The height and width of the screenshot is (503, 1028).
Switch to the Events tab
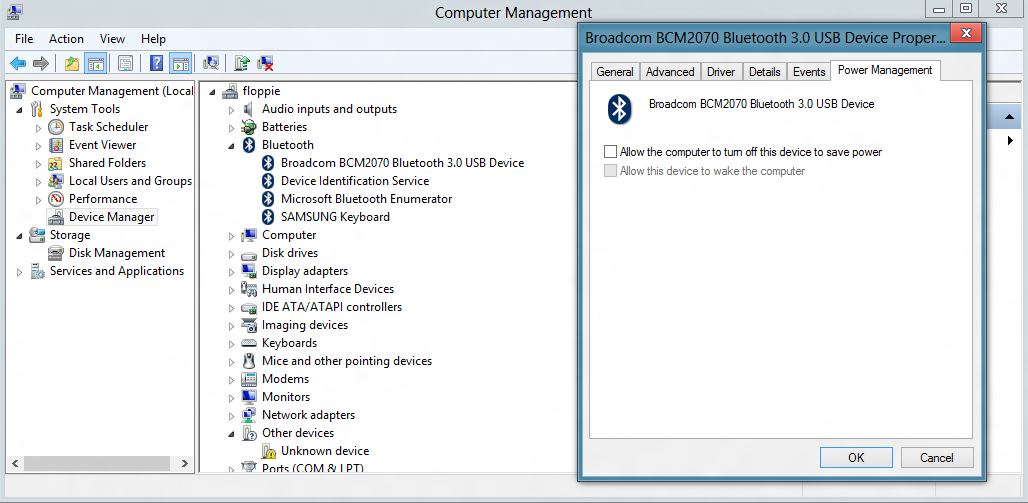[x=809, y=72]
